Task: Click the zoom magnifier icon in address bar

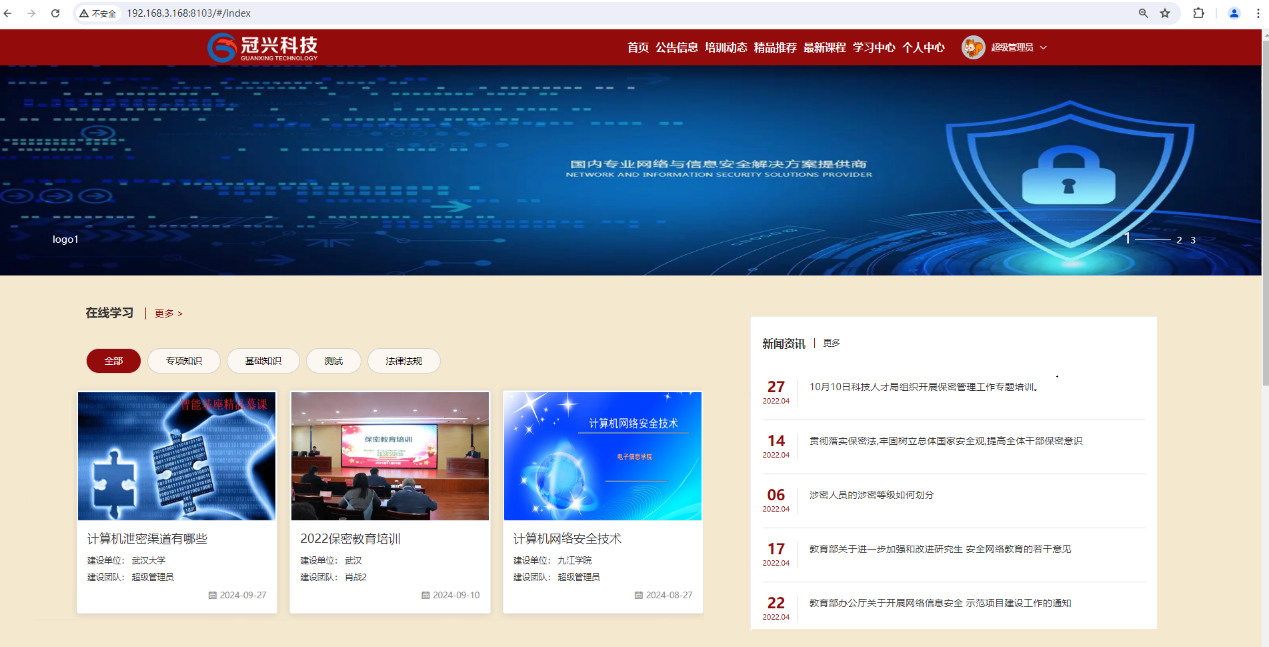Action: click(x=1143, y=13)
